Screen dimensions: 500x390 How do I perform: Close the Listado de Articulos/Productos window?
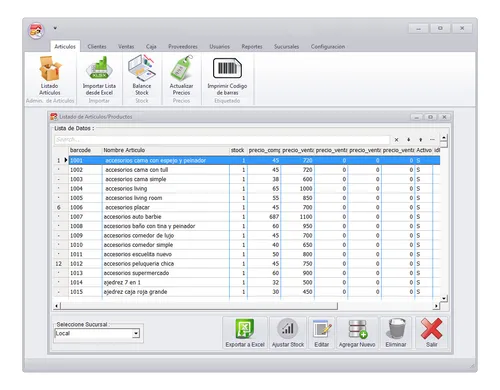[x=444, y=117]
